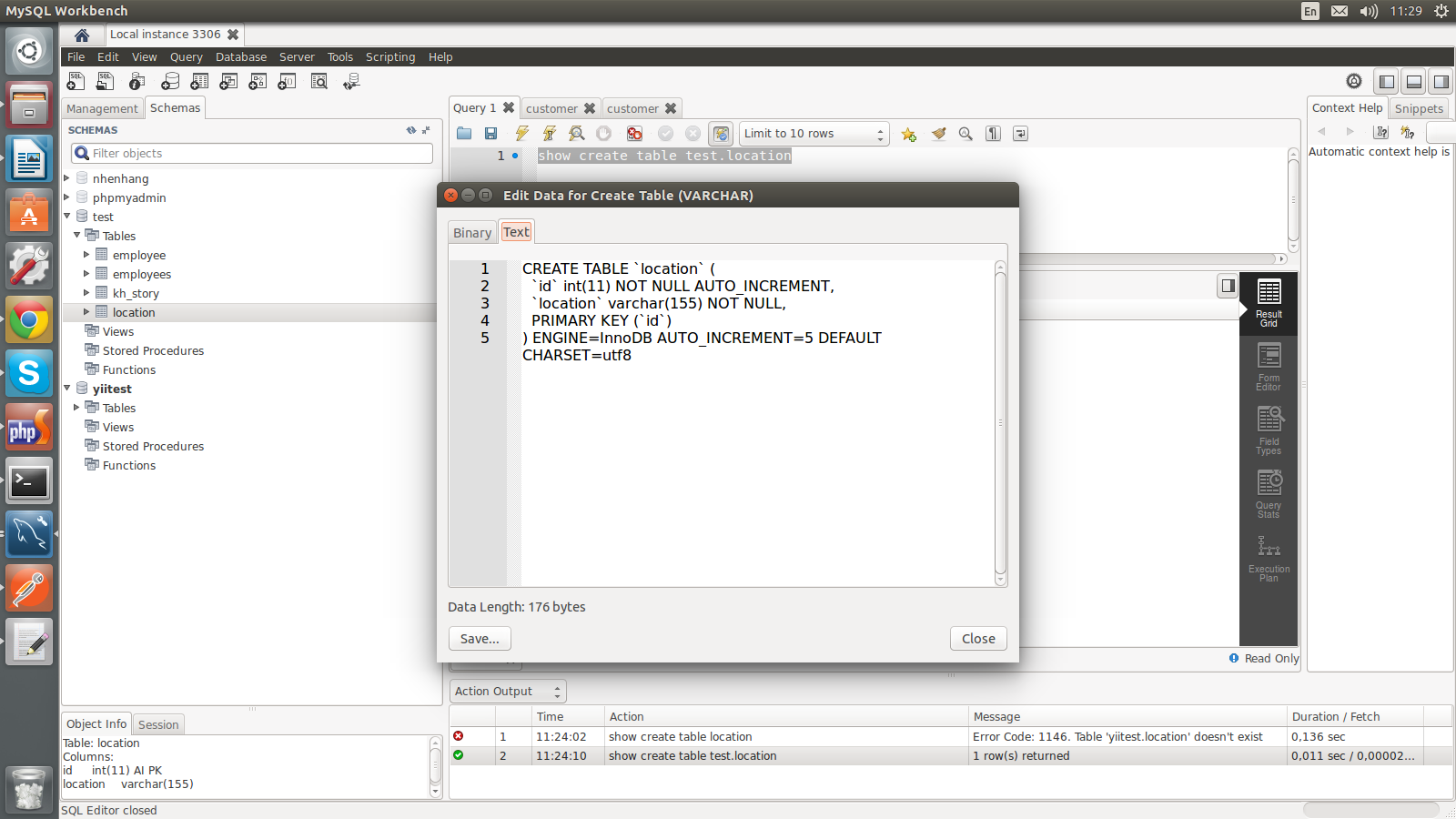Collapse the yiitest schema
This screenshot has height=819, width=1456.
67,389
